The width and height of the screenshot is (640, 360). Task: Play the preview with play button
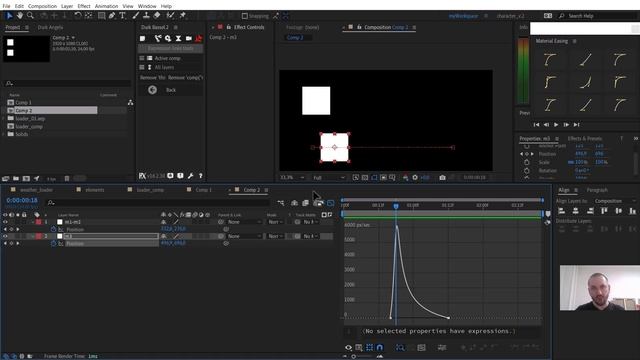point(556,124)
